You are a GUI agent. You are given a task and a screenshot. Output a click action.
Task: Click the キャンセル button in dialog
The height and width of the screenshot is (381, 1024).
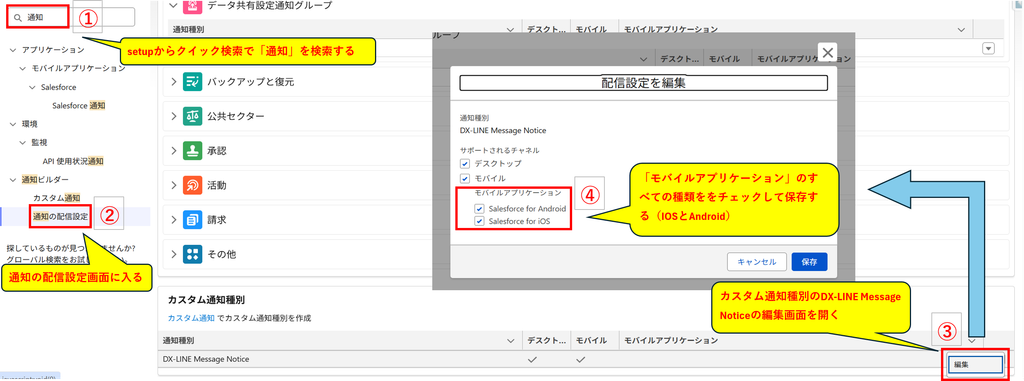click(756, 262)
